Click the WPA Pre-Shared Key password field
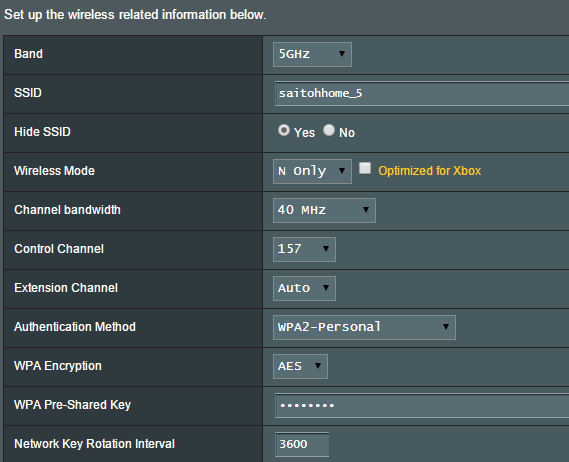The image size is (569, 462). [422, 405]
